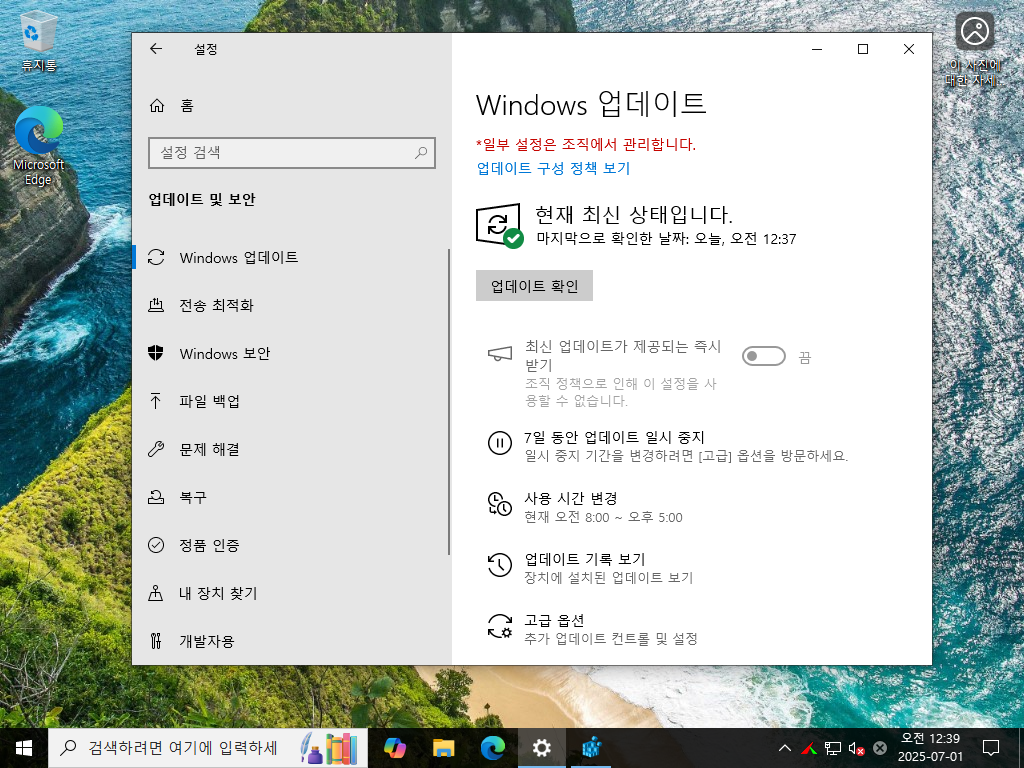Click the update status icon with green check
The image size is (1024, 768).
(499, 226)
